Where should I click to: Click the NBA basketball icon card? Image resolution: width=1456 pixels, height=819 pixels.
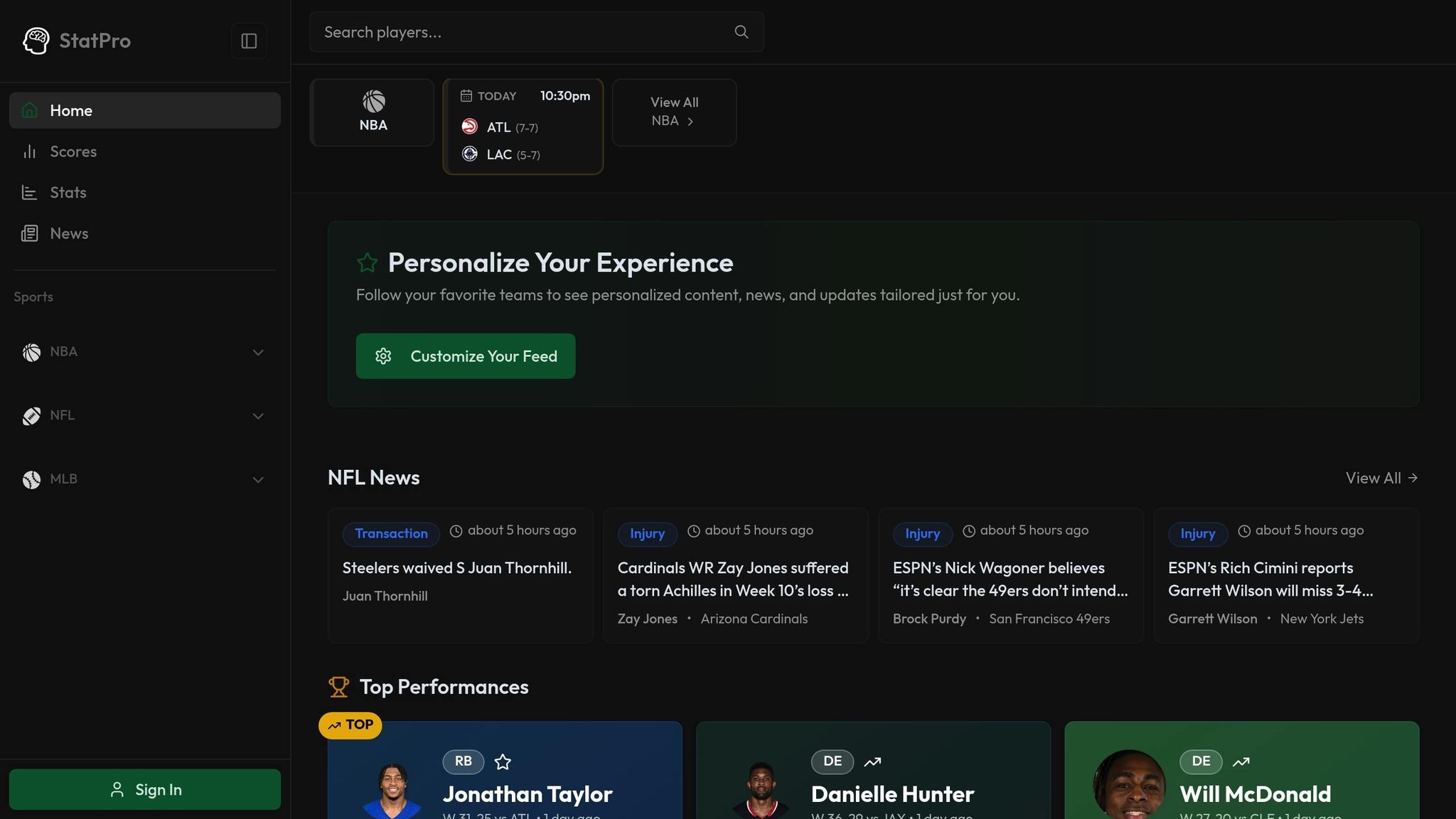[x=373, y=112]
